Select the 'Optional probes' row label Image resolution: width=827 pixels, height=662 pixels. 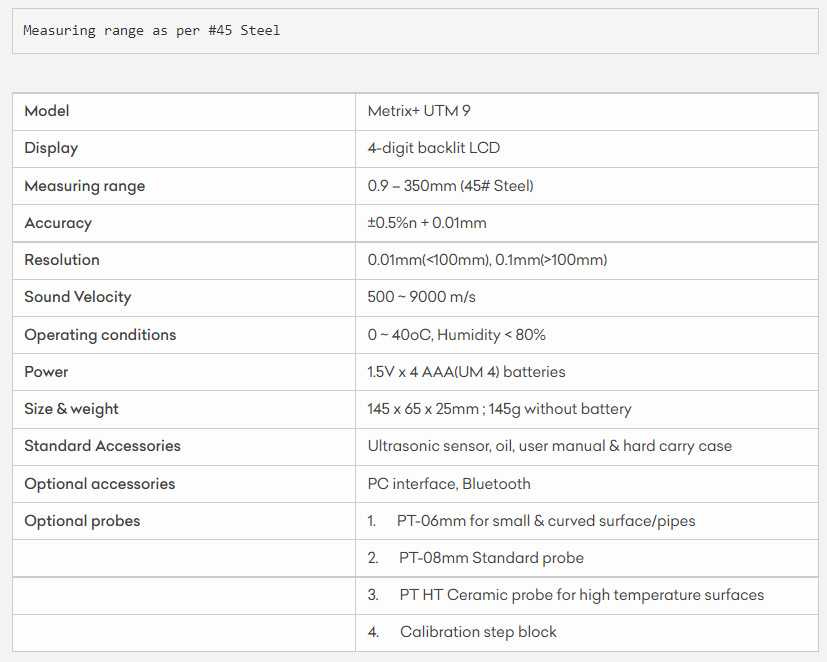pyautogui.click(x=82, y=521)
